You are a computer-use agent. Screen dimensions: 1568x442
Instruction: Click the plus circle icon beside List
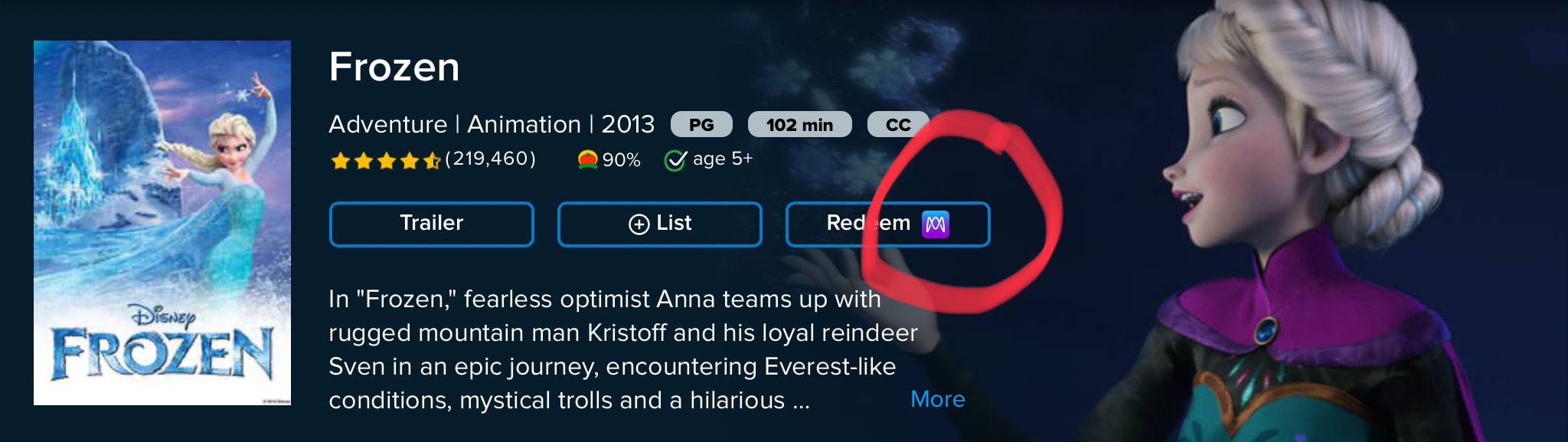click(639, 224)
